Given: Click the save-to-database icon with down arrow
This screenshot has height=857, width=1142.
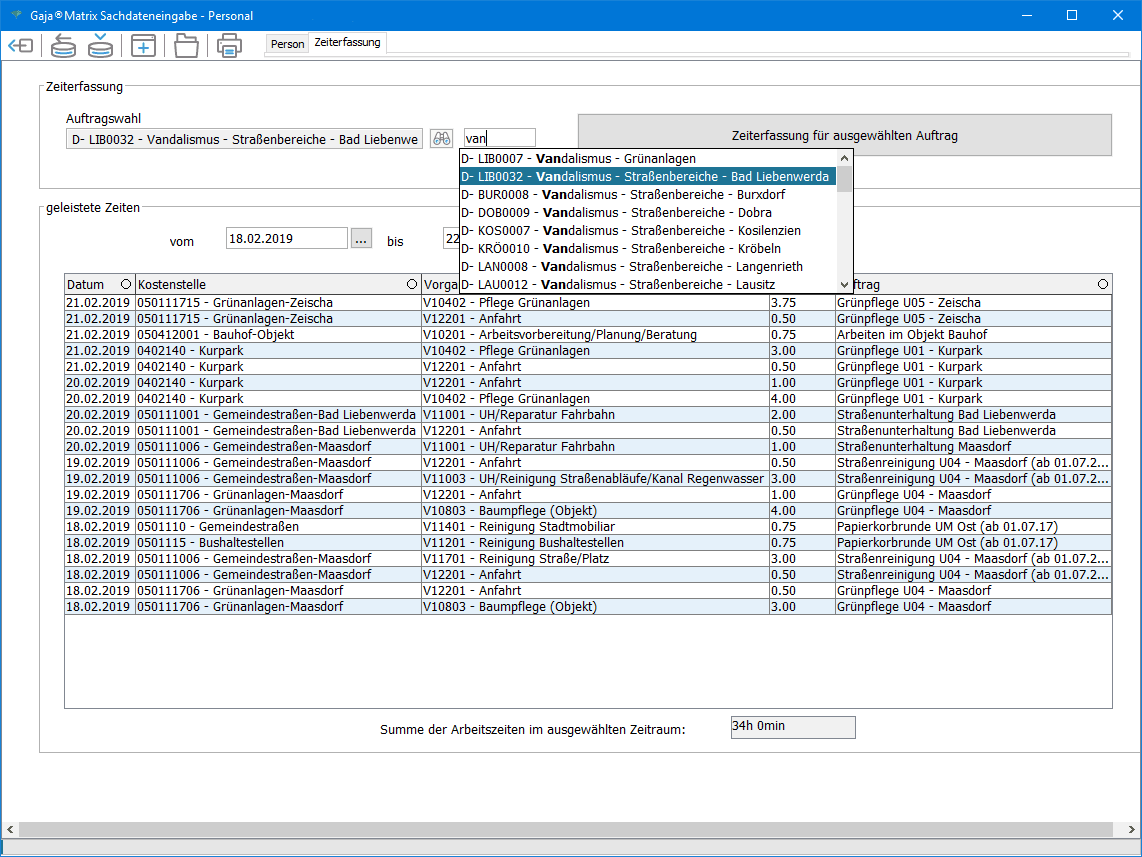Looking at the screenshot, I should (x=100, y=46).
